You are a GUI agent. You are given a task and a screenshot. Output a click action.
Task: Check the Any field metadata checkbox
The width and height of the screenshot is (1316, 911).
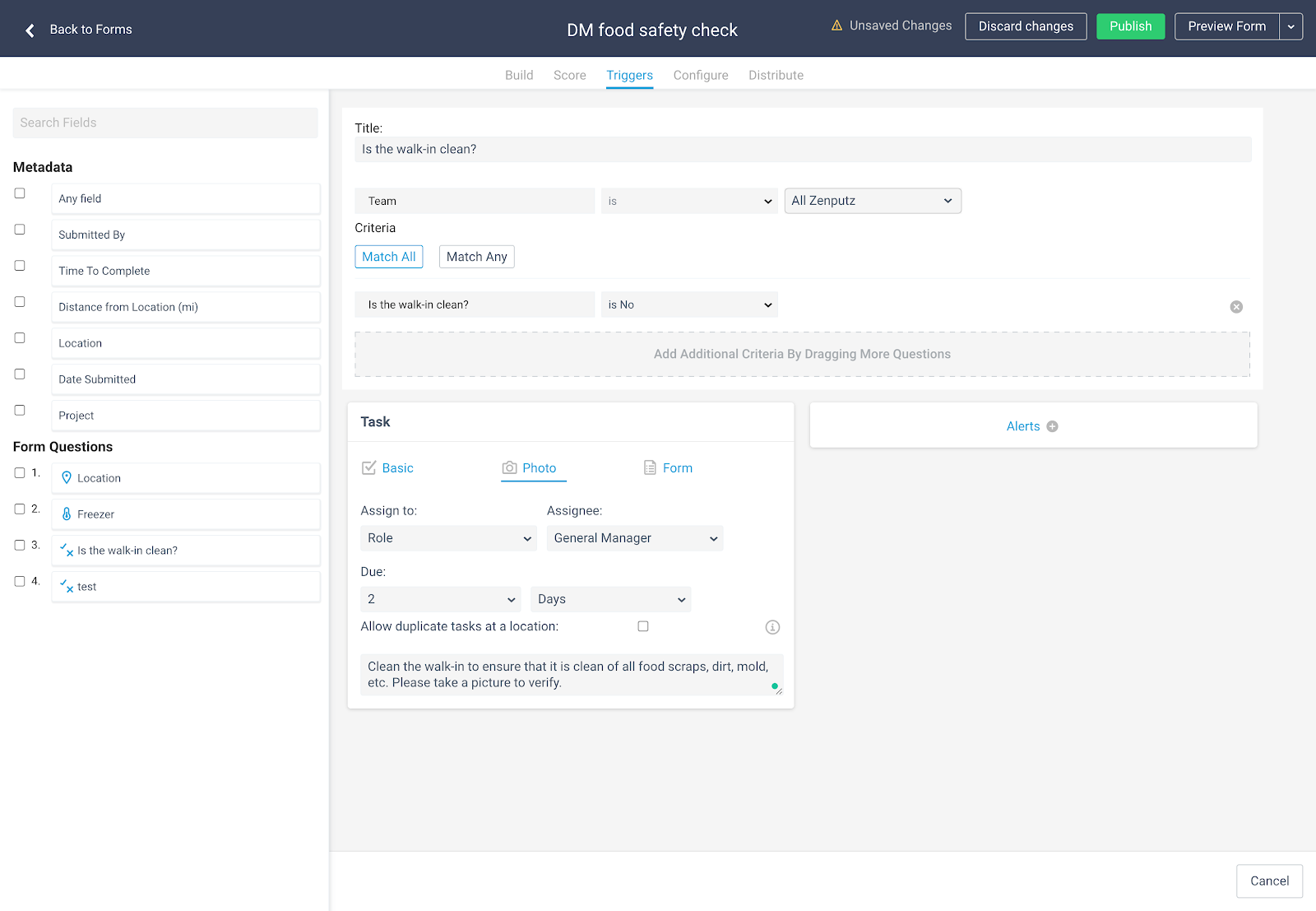coord(20,193)
